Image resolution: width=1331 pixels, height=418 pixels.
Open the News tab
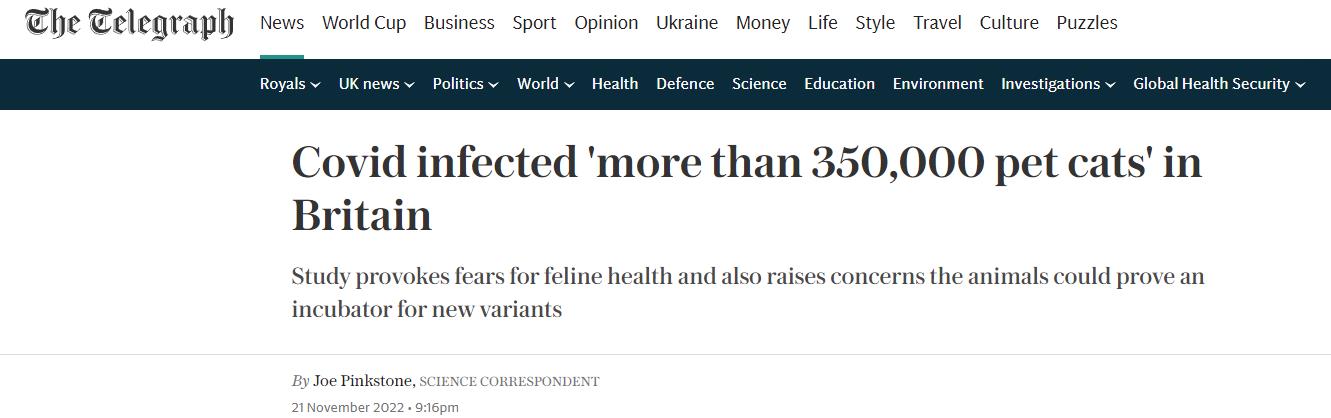(282, 23)
